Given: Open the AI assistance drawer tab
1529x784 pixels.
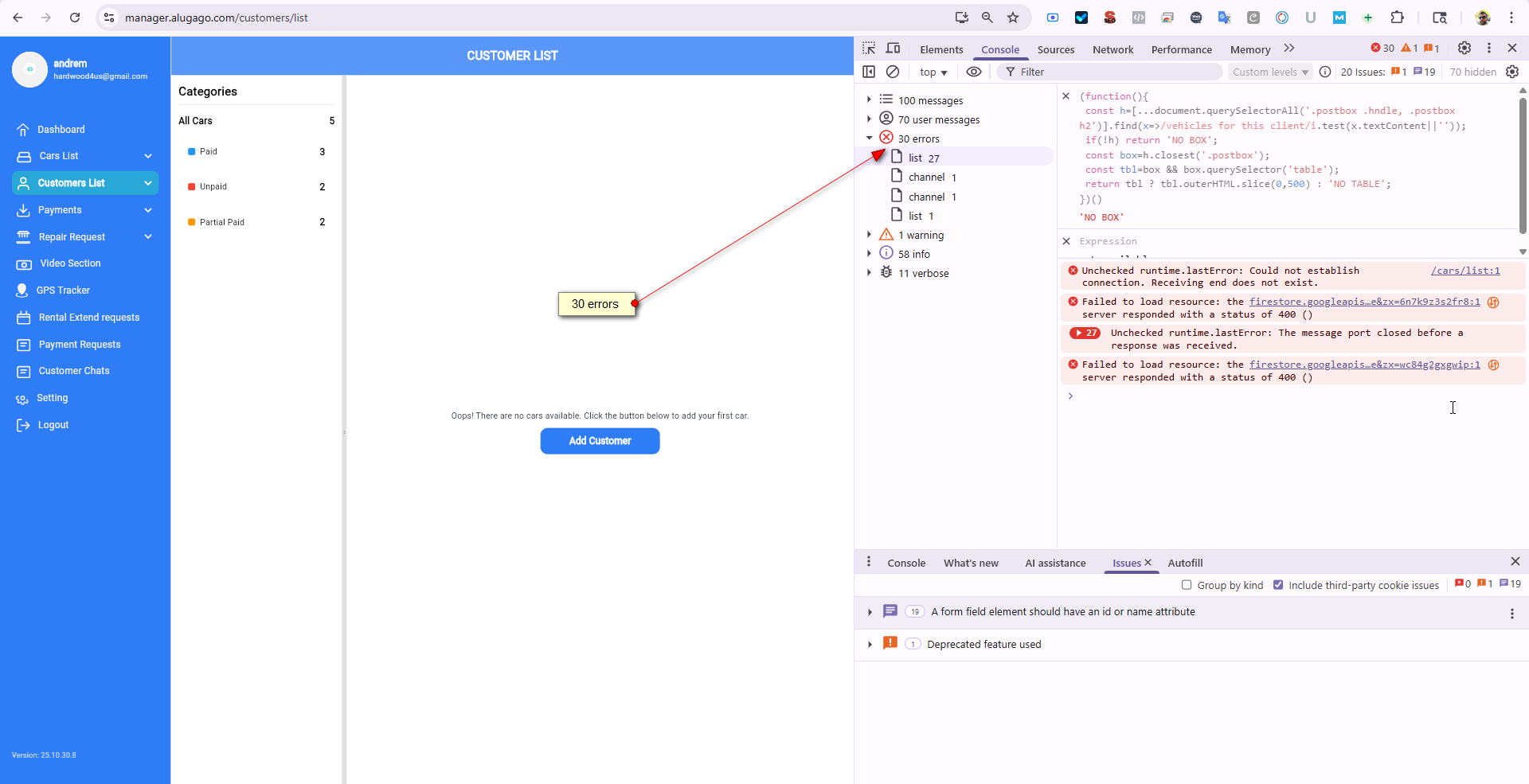Looking at the screenshot, I should (x=1055, y=563).
